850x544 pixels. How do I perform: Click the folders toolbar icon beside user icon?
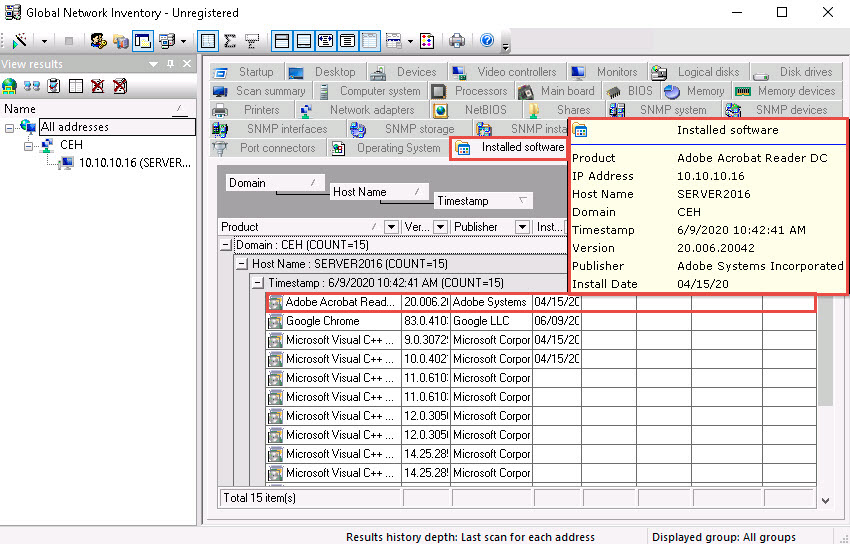tap(120, 41)
